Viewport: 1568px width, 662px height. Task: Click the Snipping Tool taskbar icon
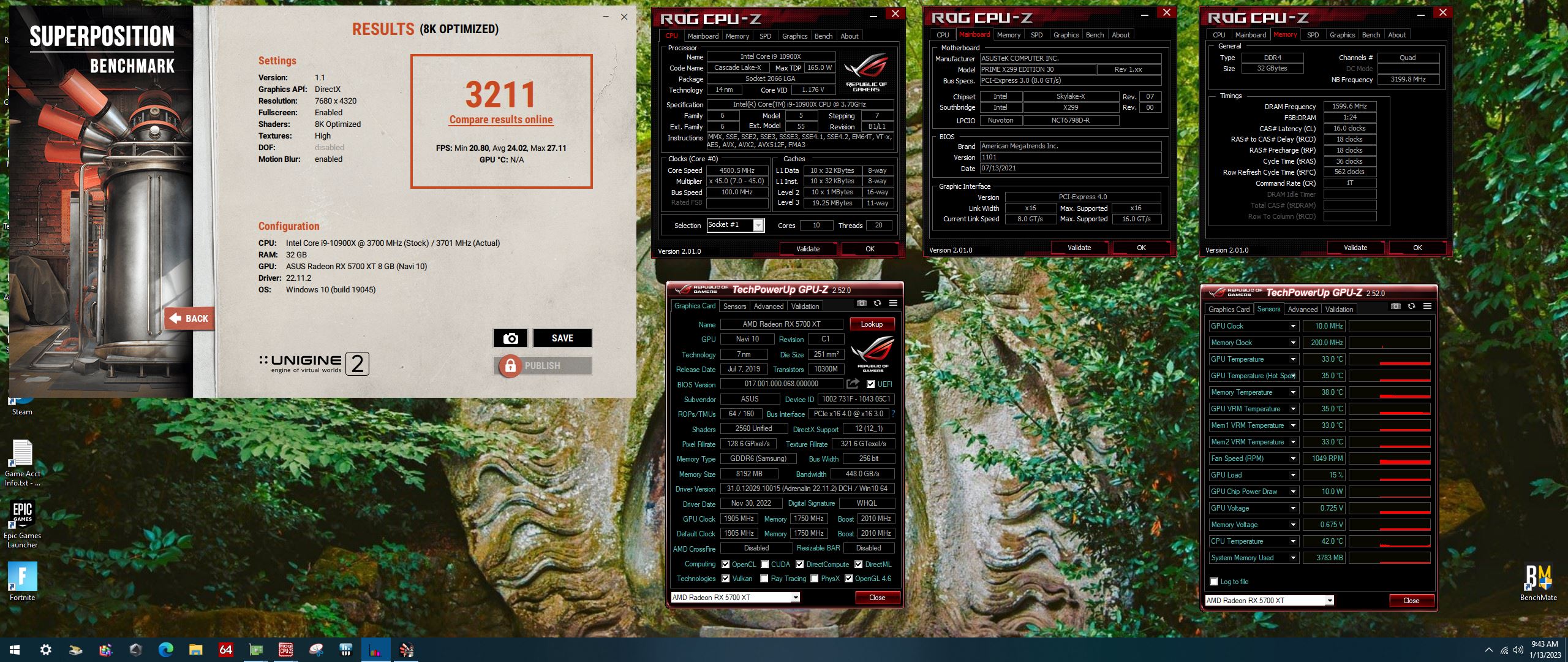tap(315, 650)
